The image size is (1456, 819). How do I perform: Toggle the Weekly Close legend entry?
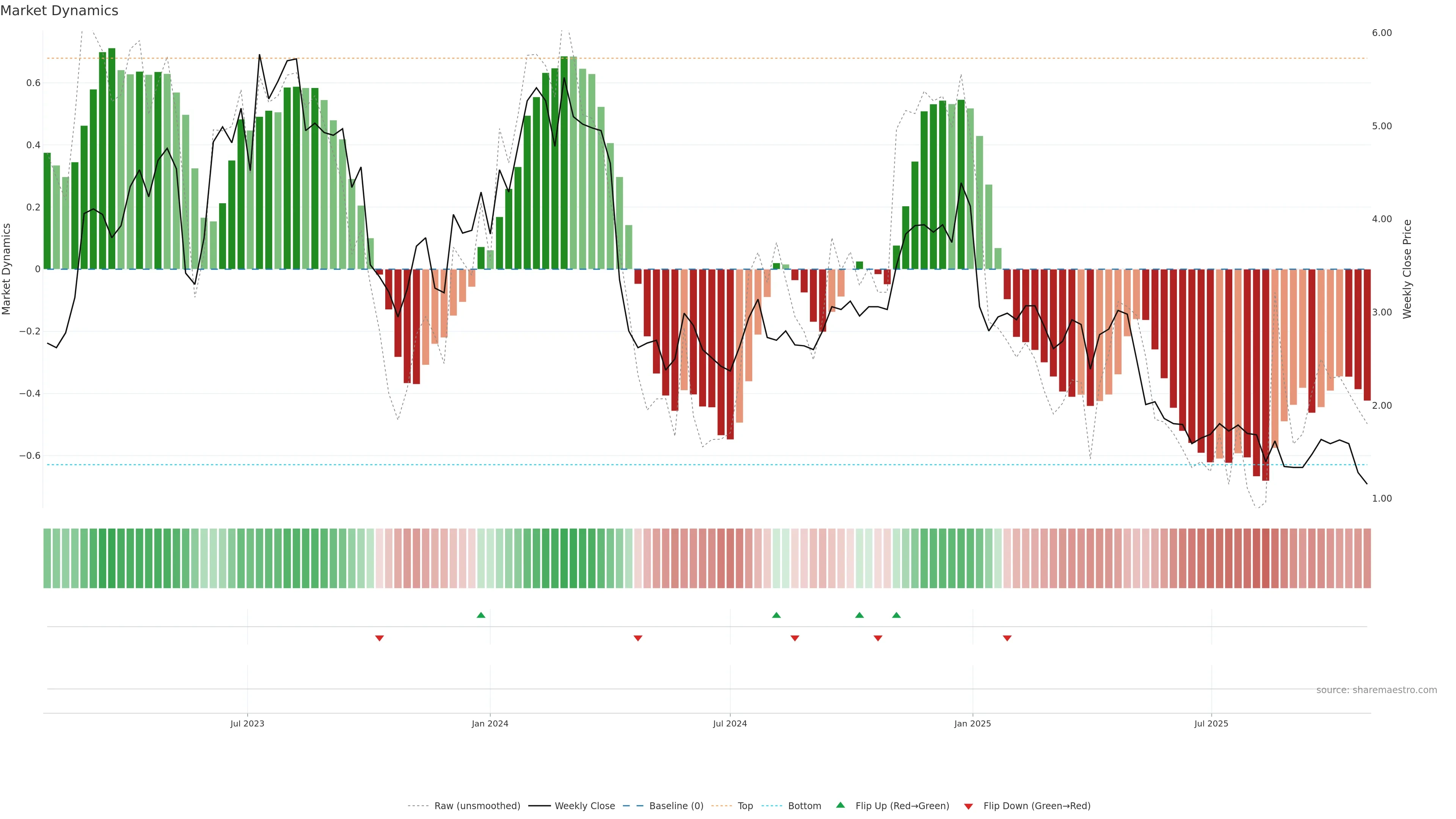coord(584,806)
